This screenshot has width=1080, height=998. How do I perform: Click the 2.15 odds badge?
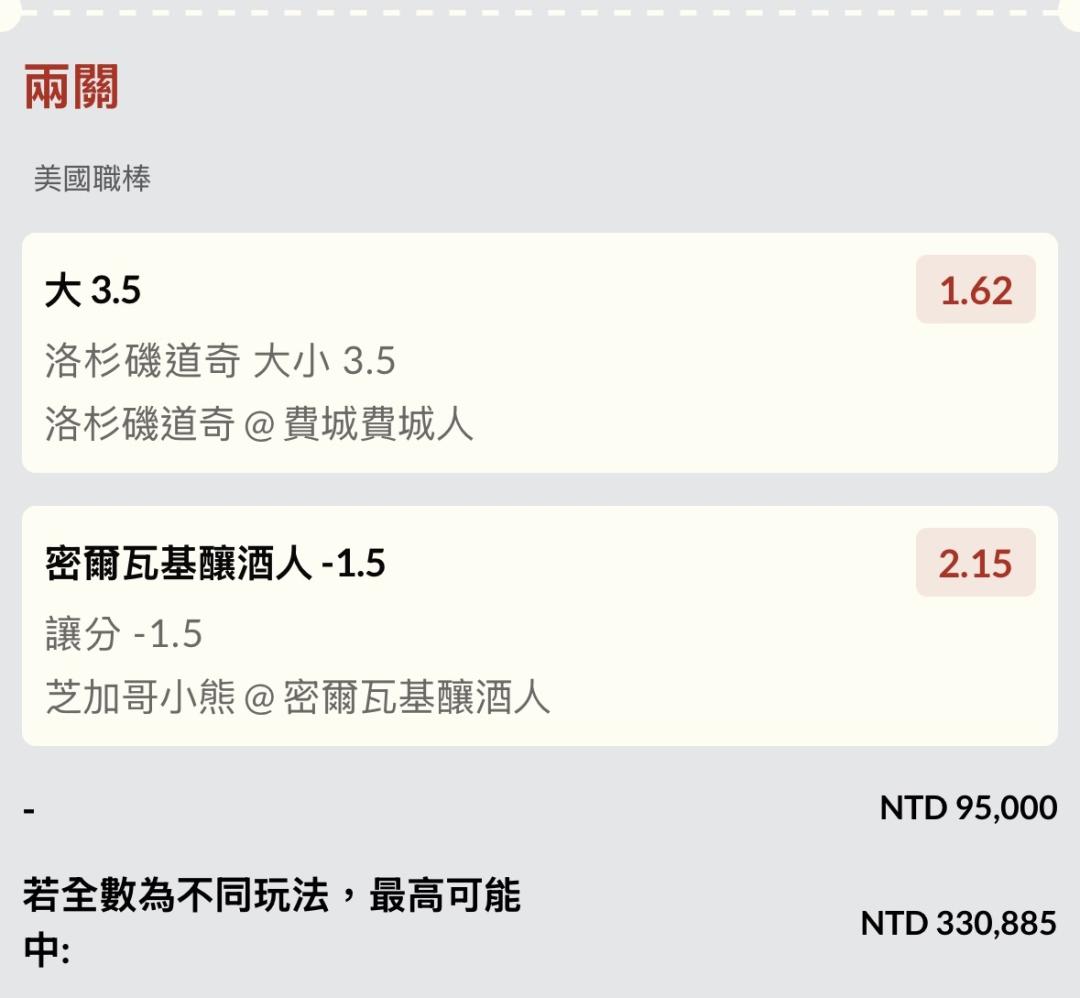(x=975, y=563)
